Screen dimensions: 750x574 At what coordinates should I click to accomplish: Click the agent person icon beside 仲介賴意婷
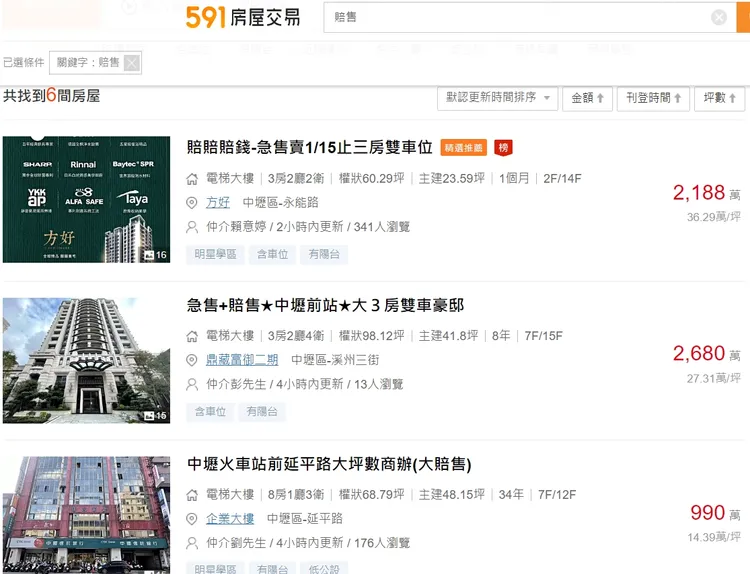pyautogui.click(x=192, y=227)
